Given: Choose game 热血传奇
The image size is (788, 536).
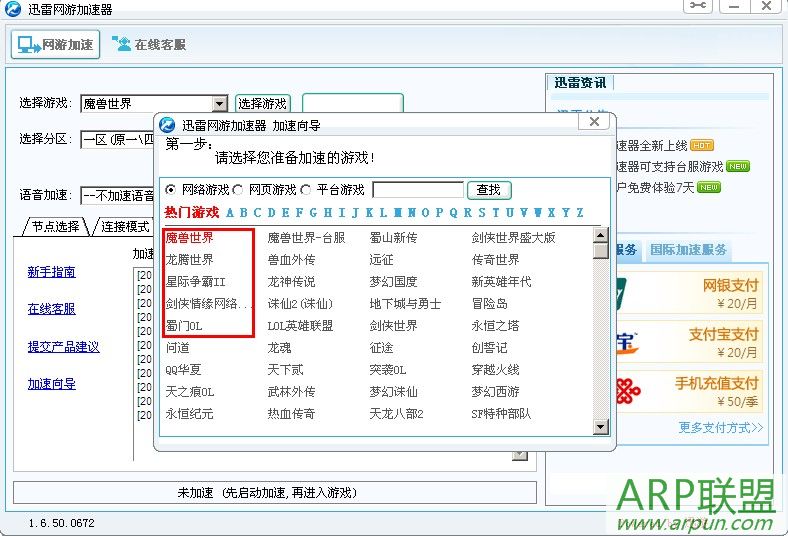Looking at the screenshot, I should click(291, 414).
